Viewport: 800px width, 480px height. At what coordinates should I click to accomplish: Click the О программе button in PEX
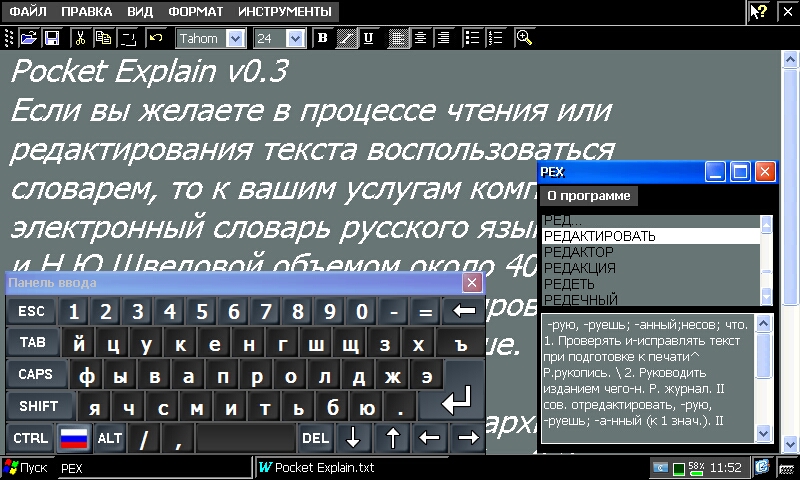pos(589,196)
